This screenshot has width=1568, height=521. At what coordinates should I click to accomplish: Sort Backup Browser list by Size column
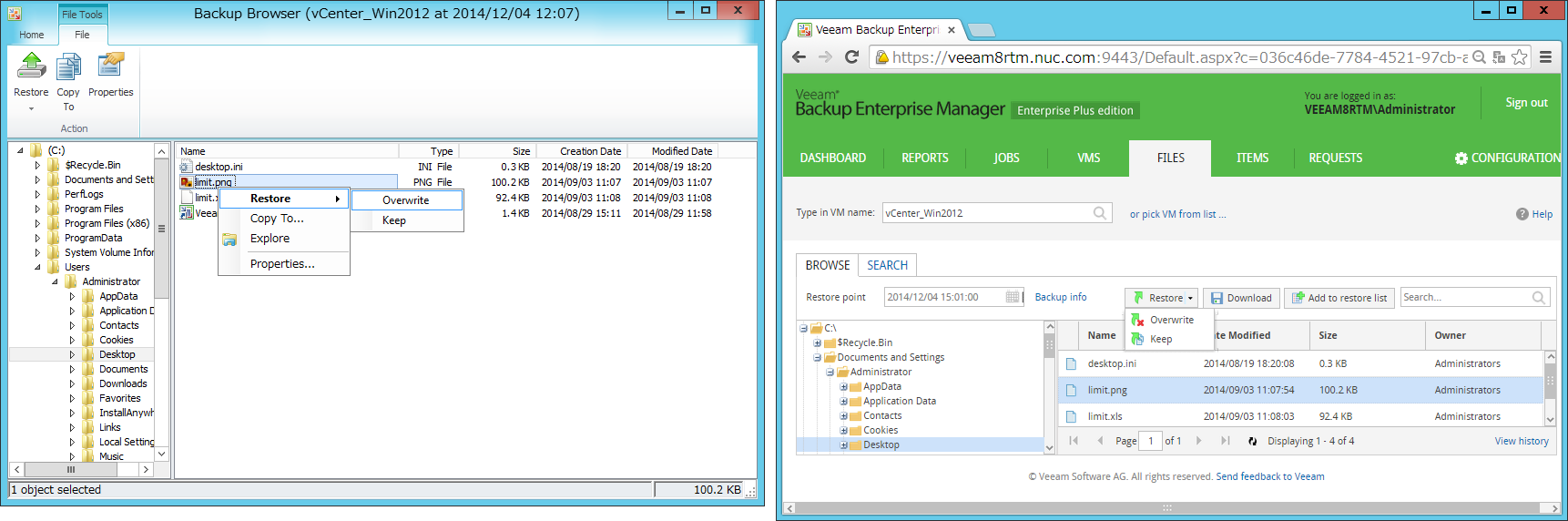[497, 151]
